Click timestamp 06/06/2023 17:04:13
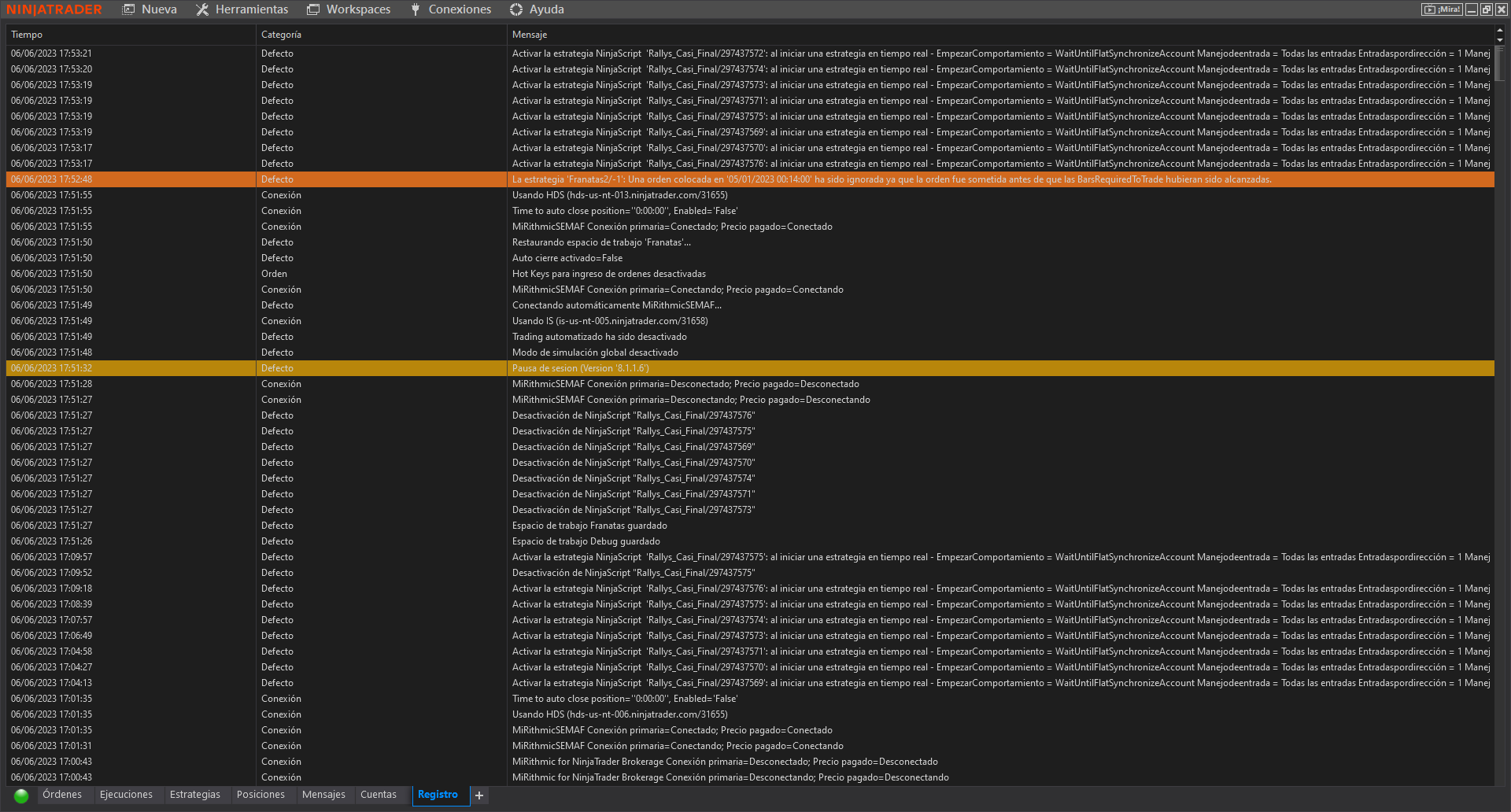The height and width of the screenshot is (812, 1511). 51,683
